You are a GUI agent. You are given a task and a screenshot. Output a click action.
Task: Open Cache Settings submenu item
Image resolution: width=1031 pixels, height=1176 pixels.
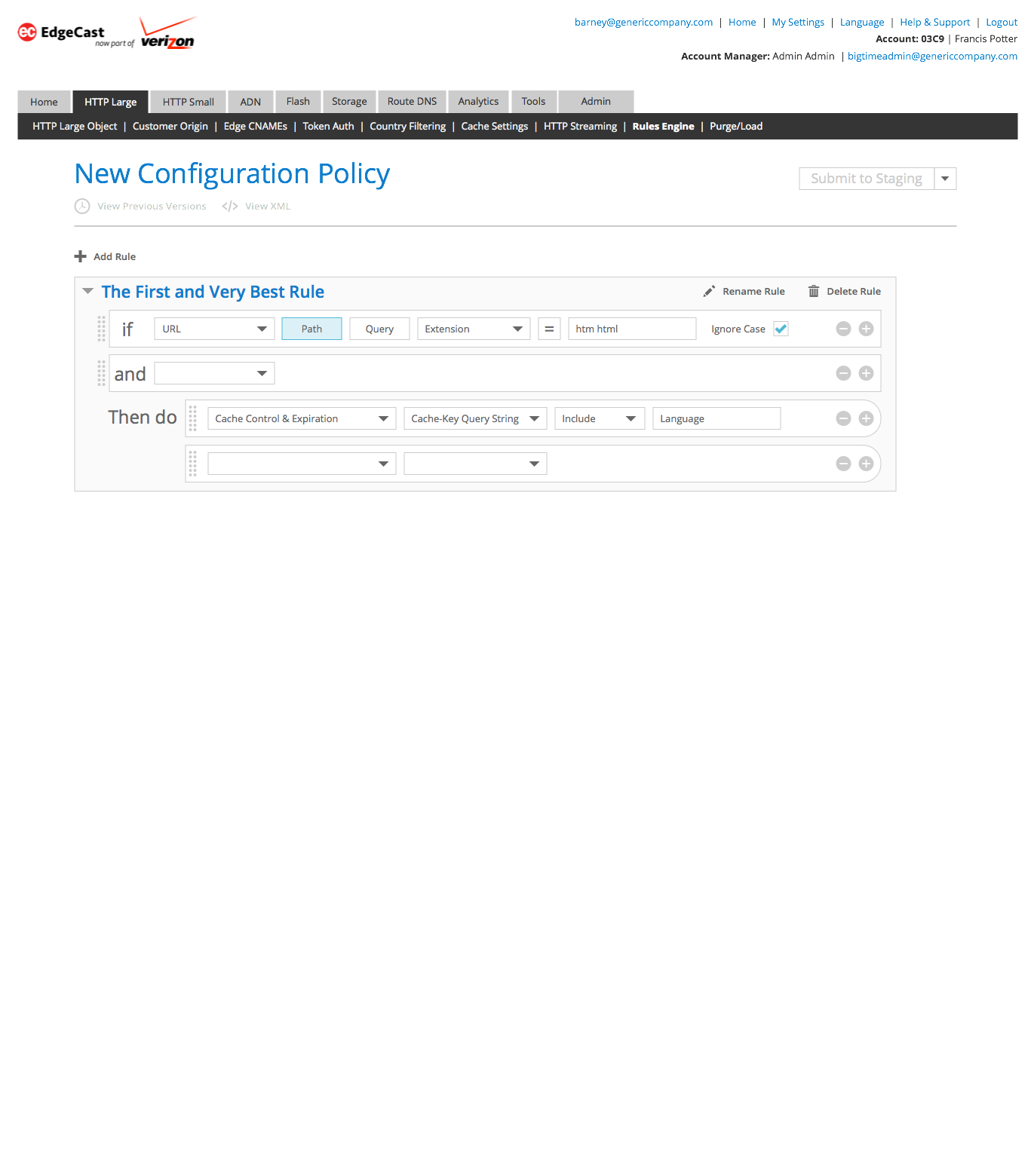(495, 126)
